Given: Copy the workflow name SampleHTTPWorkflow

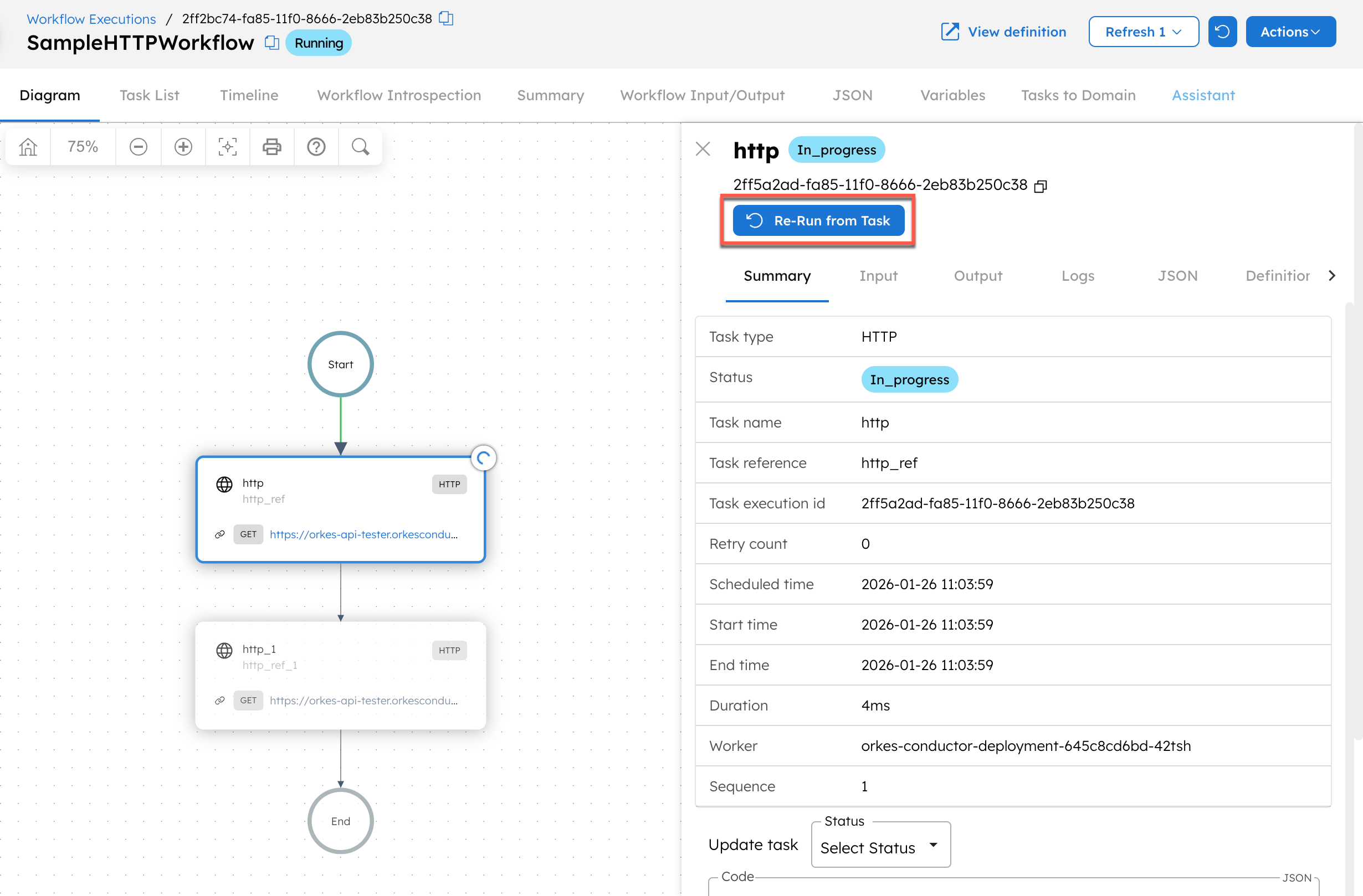Looking at the screenshot, I should [271, 43].
